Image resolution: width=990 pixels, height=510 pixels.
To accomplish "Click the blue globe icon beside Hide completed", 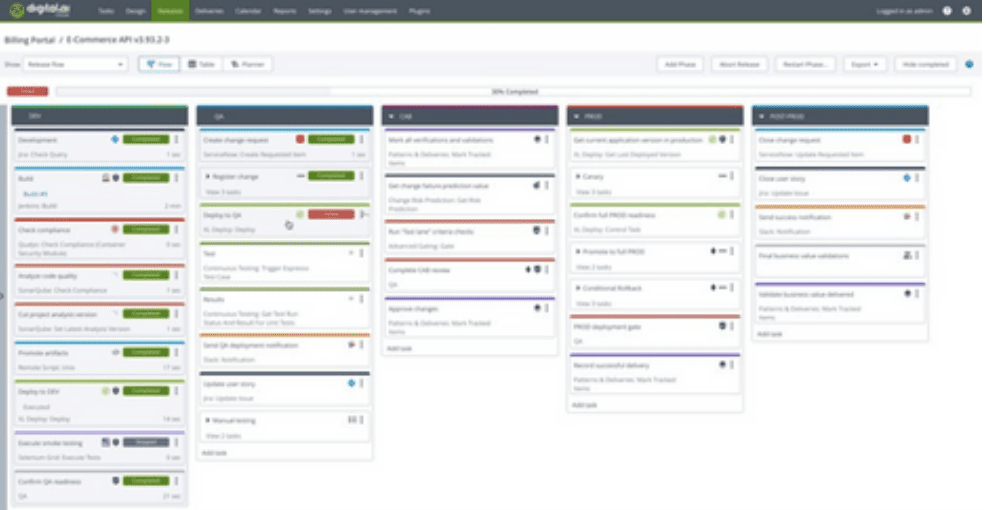I will point(969,64).
